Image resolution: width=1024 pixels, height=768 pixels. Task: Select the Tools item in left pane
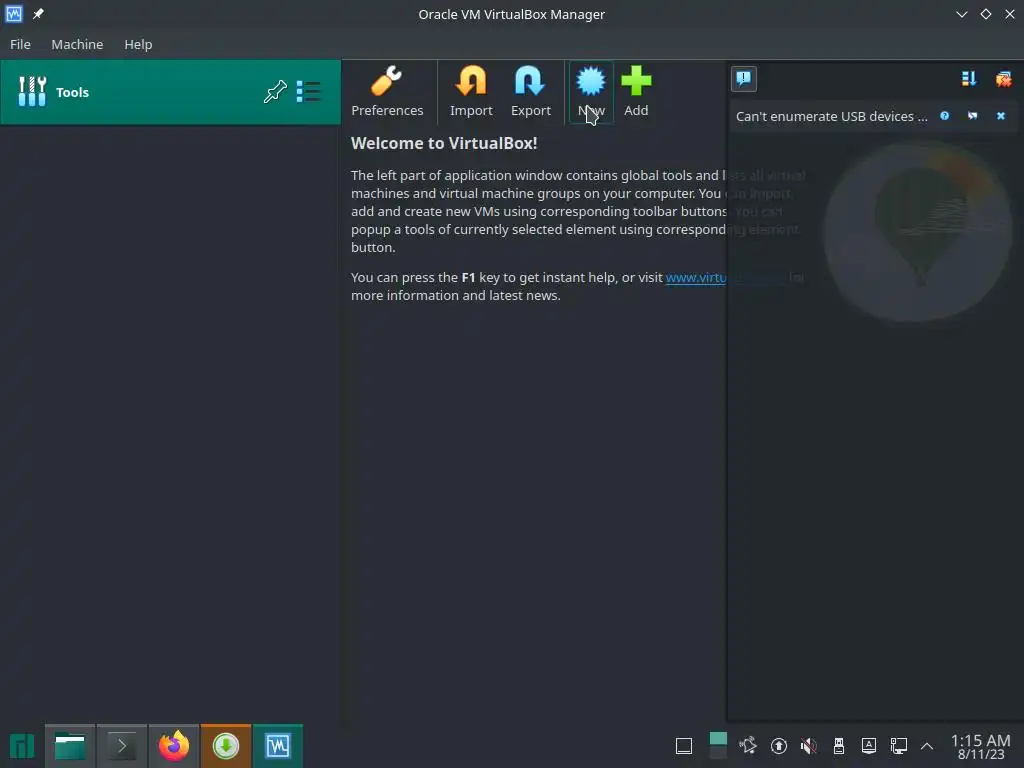point(170,92)
